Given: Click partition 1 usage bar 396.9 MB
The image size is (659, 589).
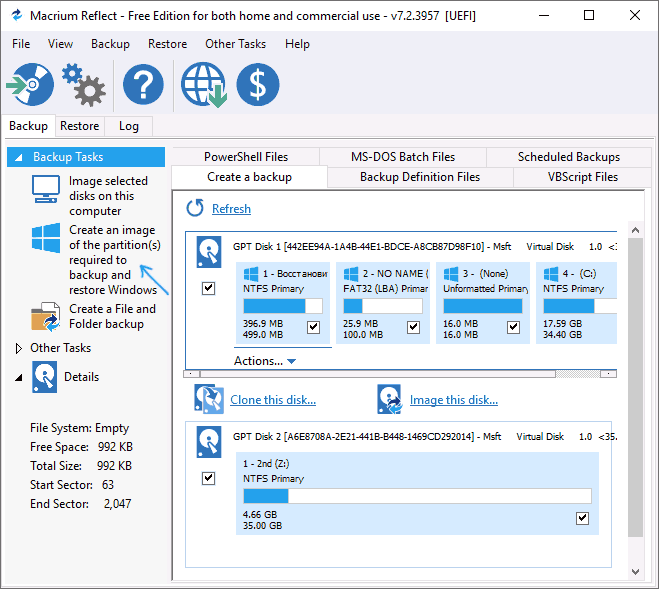Looking at the screenshot, I should coord(283,306).
